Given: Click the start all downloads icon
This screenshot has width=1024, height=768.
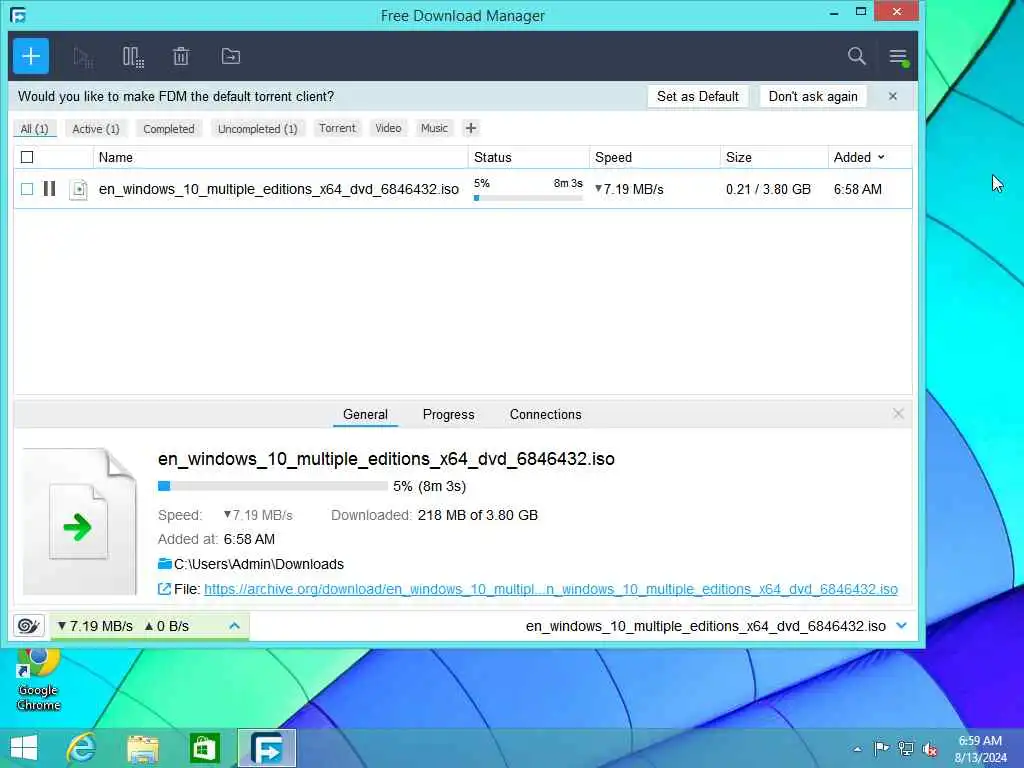Looking at the screenshot, I should pos(83,57).
